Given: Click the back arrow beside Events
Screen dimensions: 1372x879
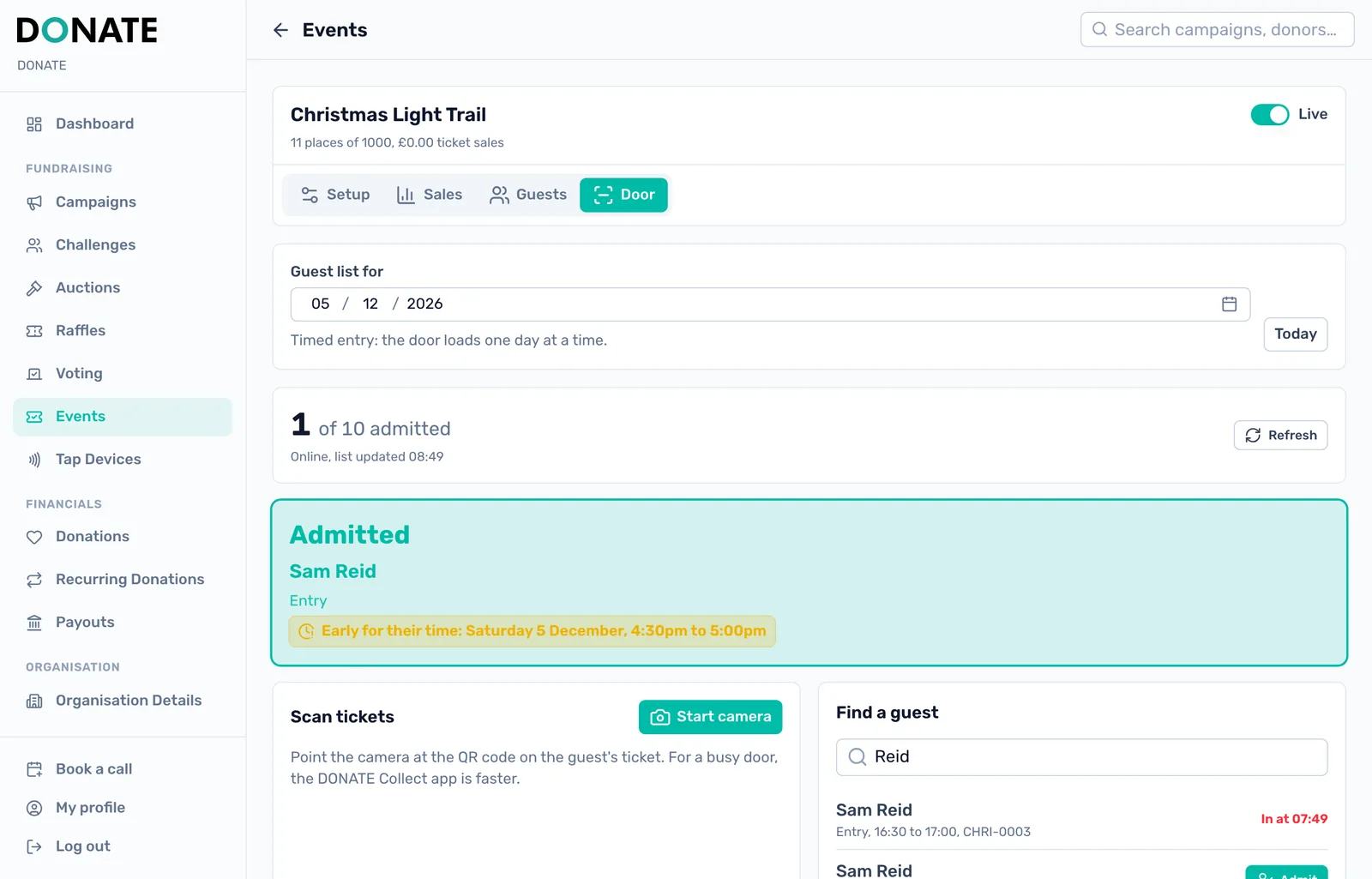Looking at the screenshot, I should pyautogui.click(x=280, y=30).
